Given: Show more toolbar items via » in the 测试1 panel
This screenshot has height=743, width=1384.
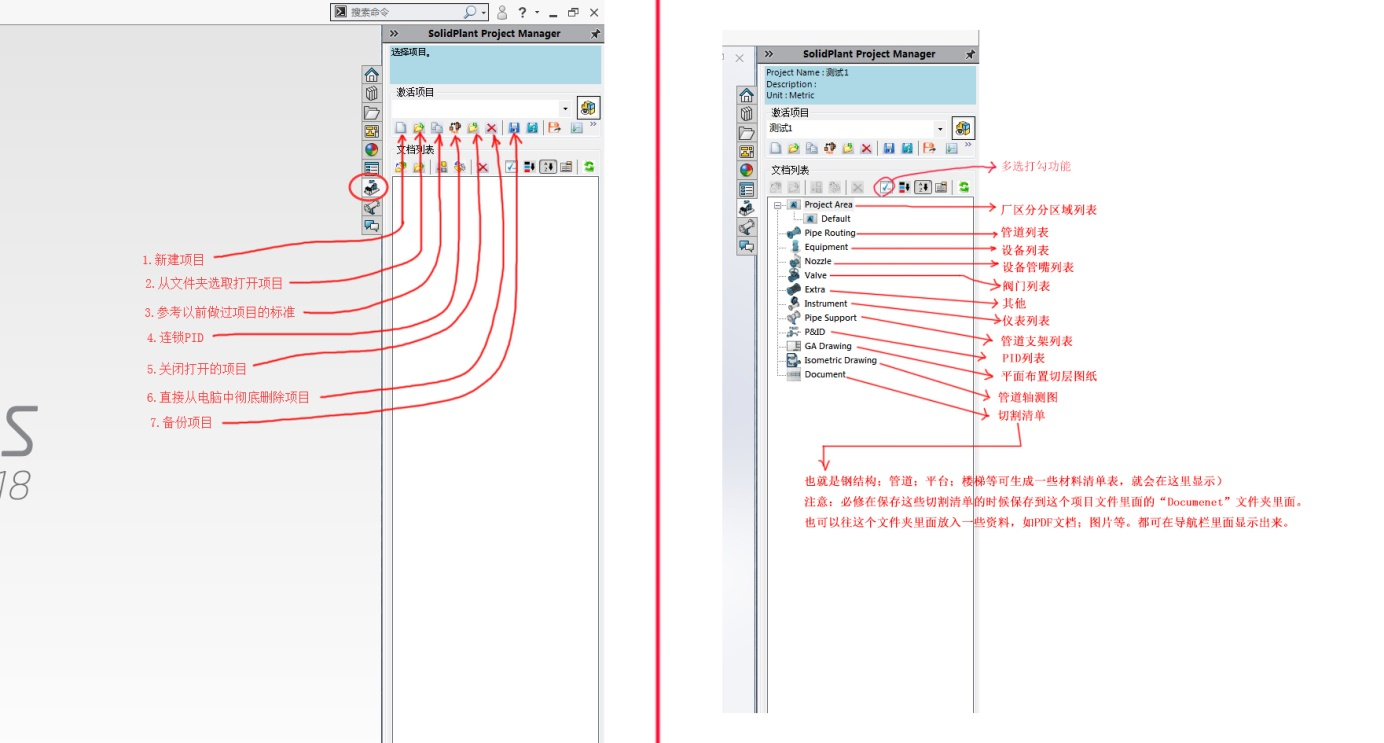Looking at the screenshot, I should [x=968, y=144].
